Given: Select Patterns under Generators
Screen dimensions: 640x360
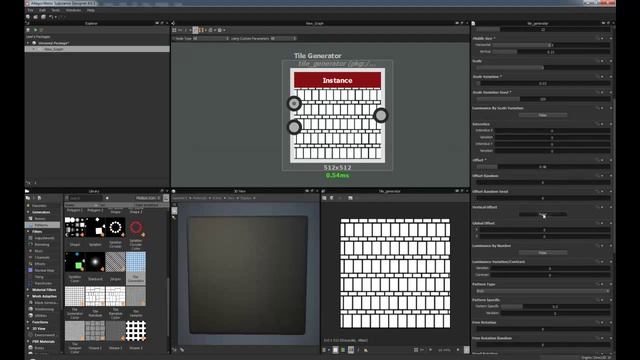Looking at the screenshot, I should pyautogui.click(x=41, y=225).
